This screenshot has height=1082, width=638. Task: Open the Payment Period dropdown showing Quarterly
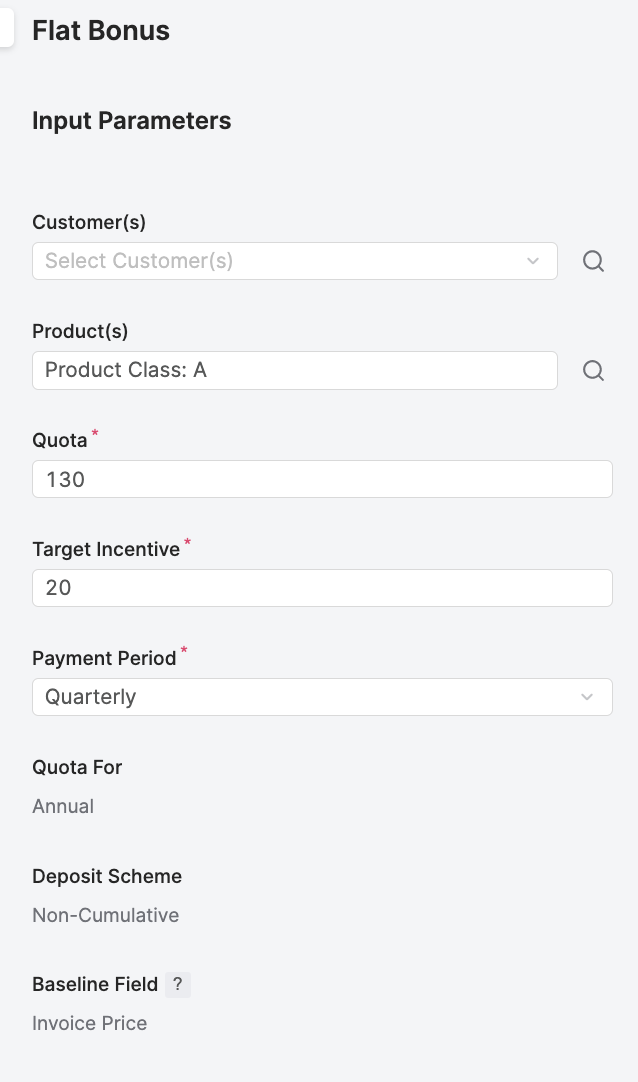tap(322, 697)
